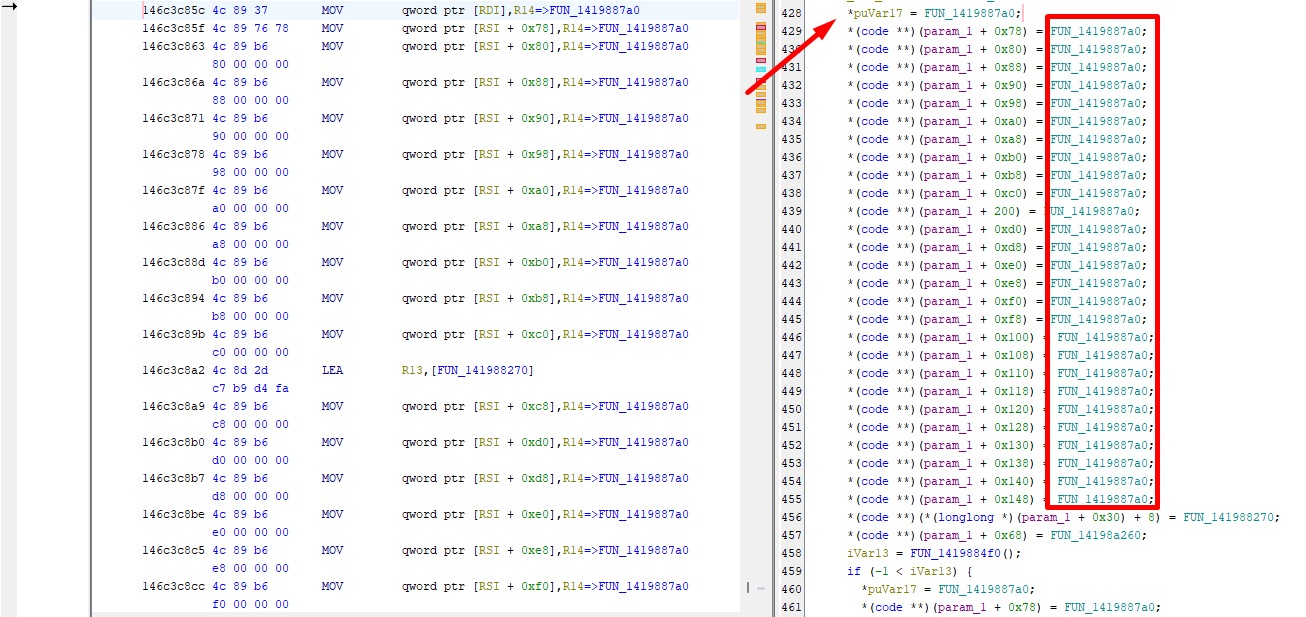
Task: Click FUN_141988270 on decompiler line 456
Action: [1230, 517]
